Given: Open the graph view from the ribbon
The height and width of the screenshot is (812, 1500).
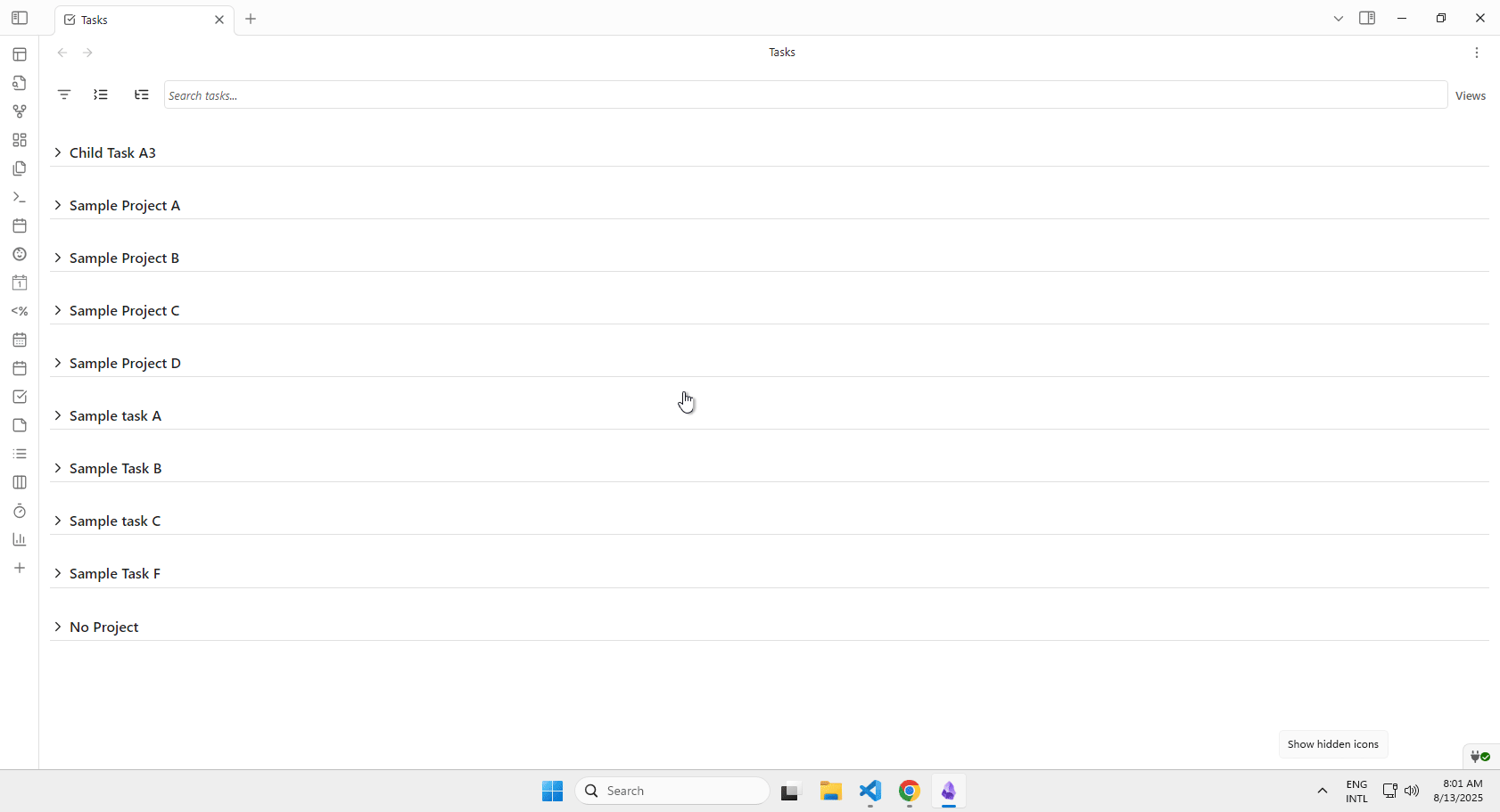Looking at the screenshot, I should [20, 111].
